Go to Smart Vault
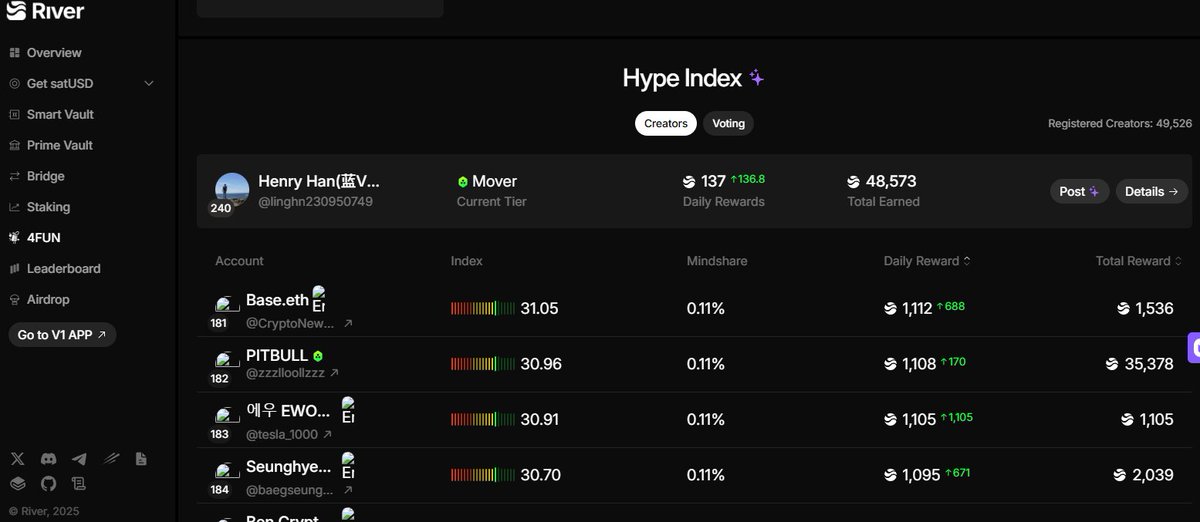This screenshot has width=1200, height=522. coord(60,115)
